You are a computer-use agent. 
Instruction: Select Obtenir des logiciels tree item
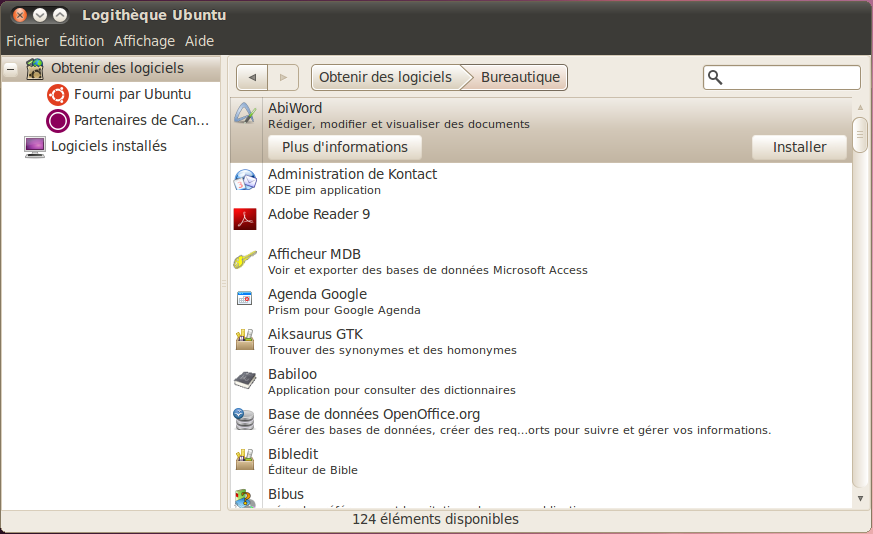point(111,69)
